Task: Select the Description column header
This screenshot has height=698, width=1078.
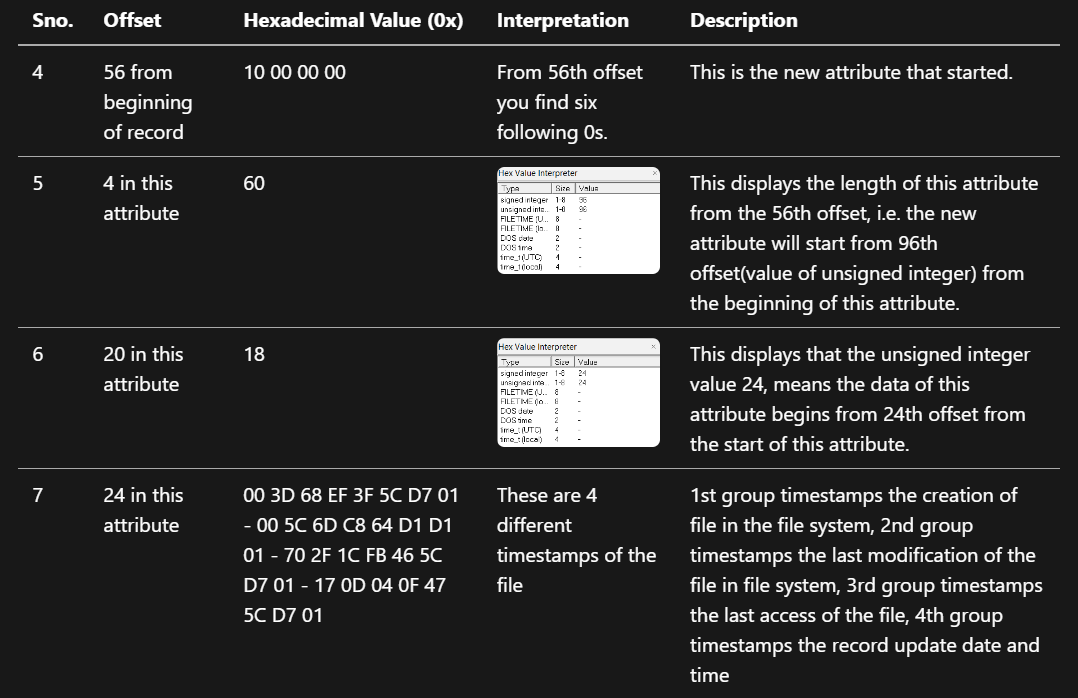Action: (742, 20)
